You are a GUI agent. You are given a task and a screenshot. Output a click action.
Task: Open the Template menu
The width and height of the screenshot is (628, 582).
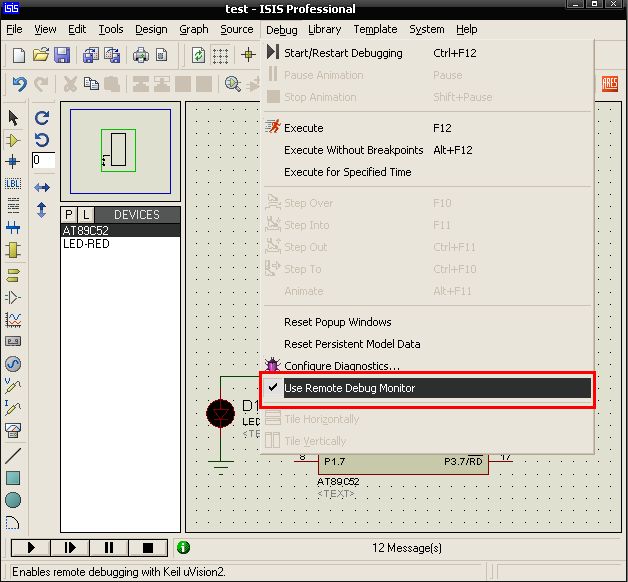(375, 29)
